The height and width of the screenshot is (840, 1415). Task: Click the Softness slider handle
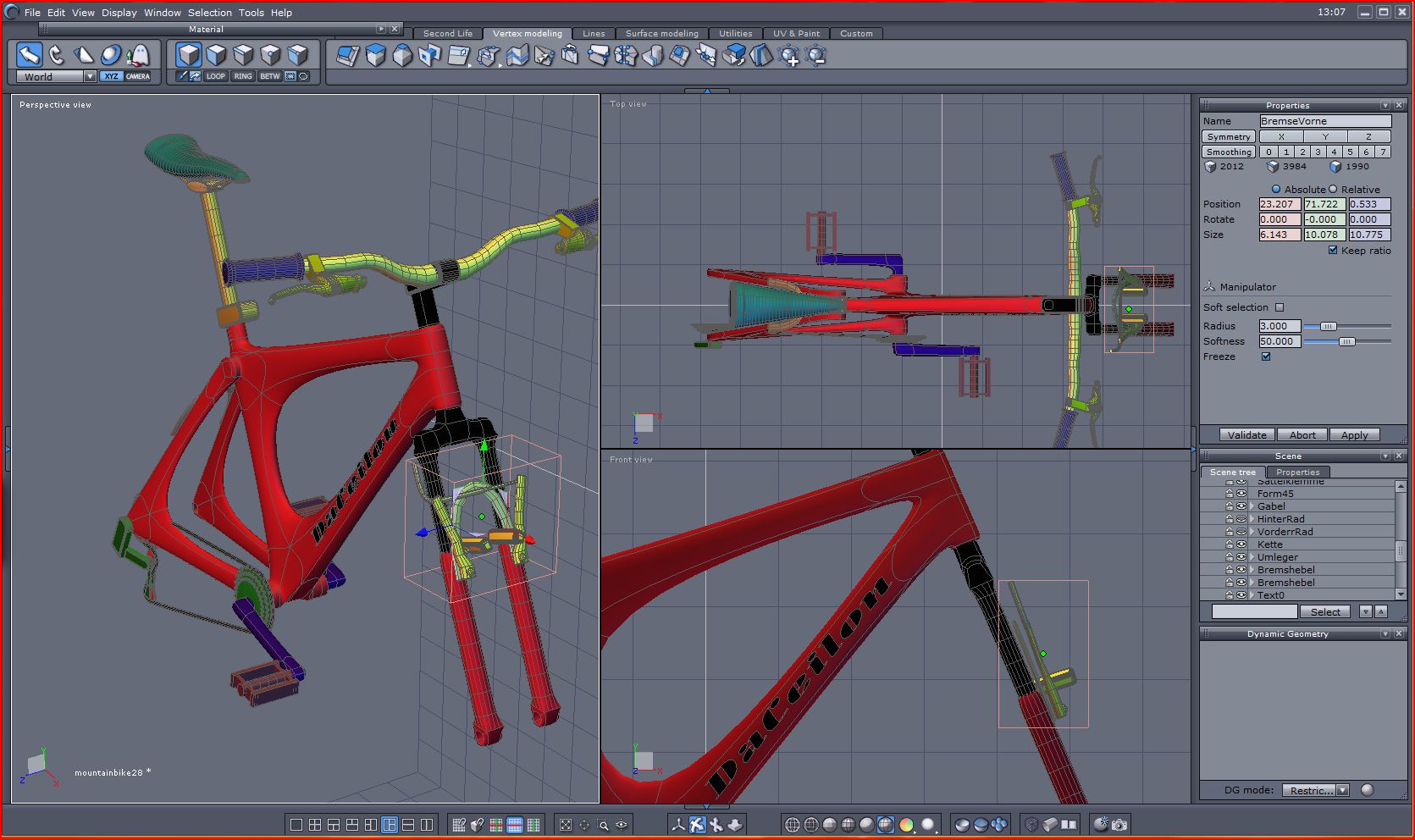pyautogui.click(x=1346, y=341)
